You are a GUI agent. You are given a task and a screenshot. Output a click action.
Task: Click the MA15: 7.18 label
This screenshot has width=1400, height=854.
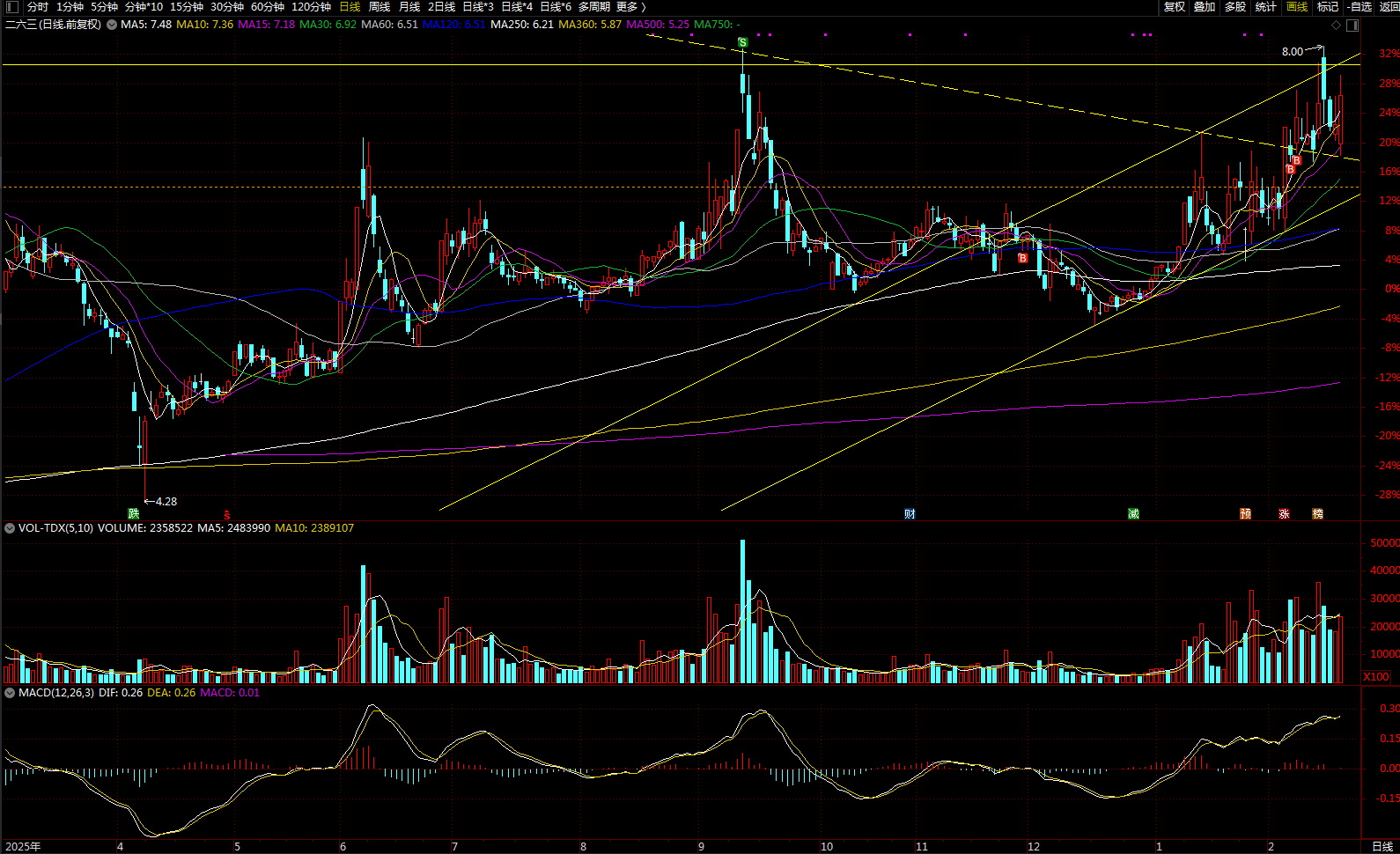click(267, 25)
